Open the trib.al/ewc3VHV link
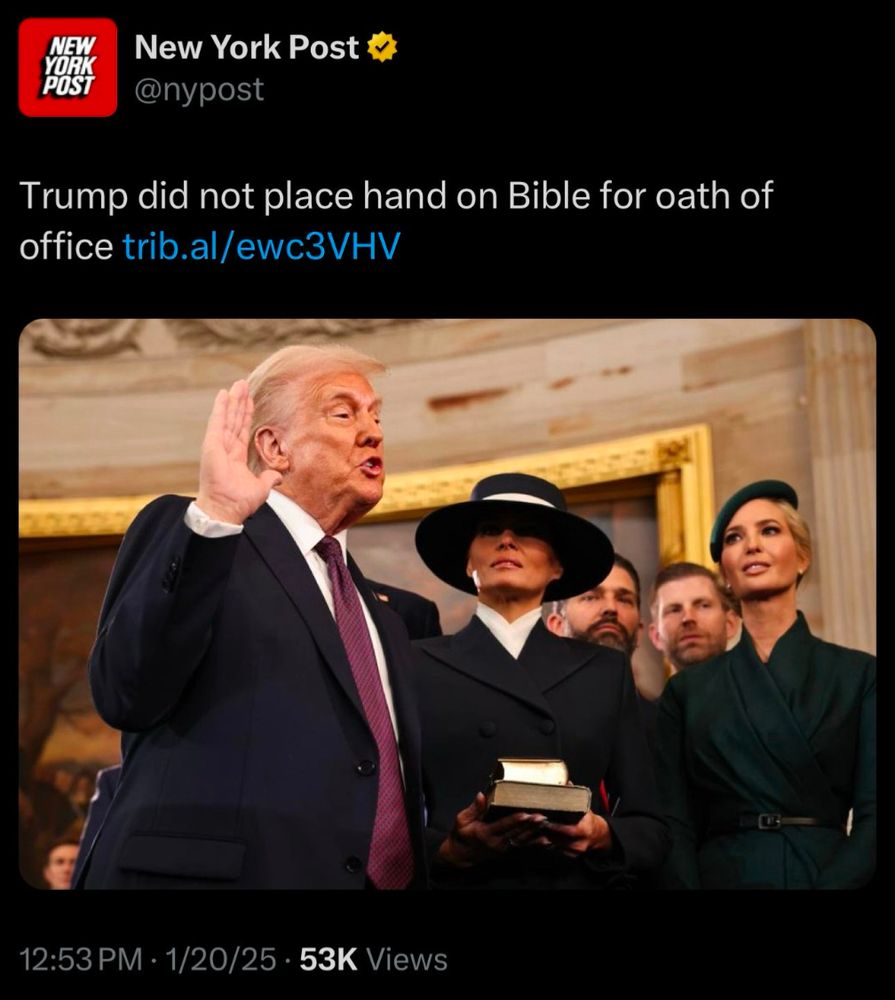Viewport: 895px width, 1000px height. tap(262, 246)
